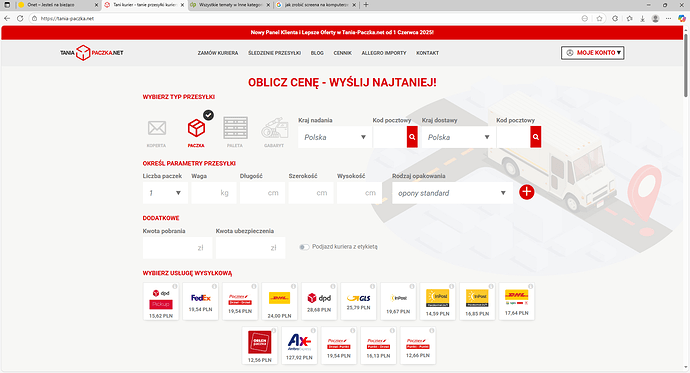690x373 pixels.
Task: Open the Moje Konto menu
Action: click(593, 53)
